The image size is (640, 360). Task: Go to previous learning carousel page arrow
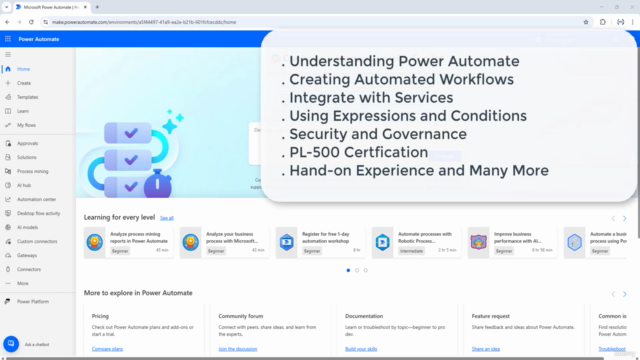613,218
